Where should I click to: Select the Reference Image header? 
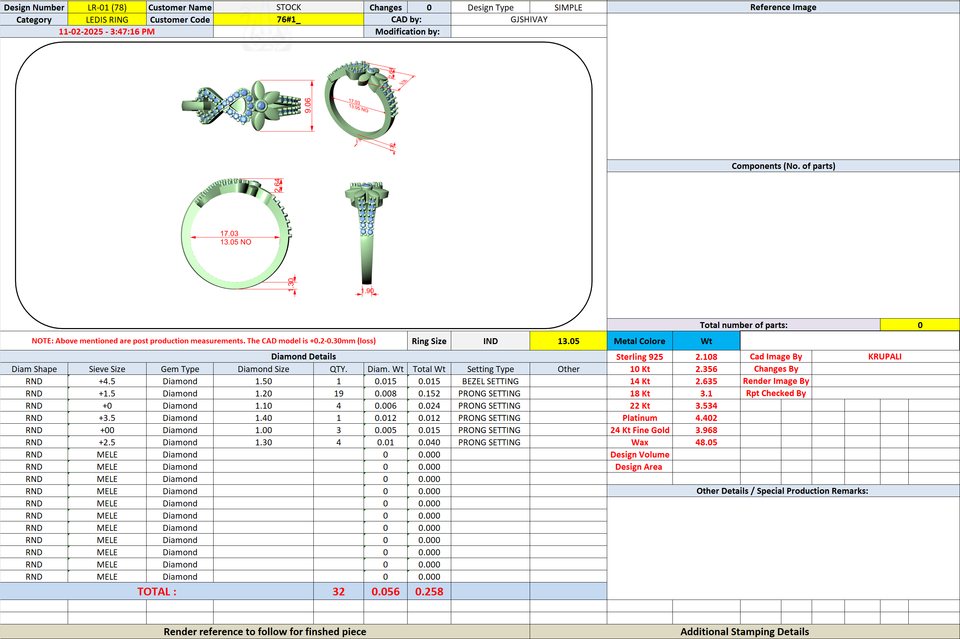(x=783, y=7)
